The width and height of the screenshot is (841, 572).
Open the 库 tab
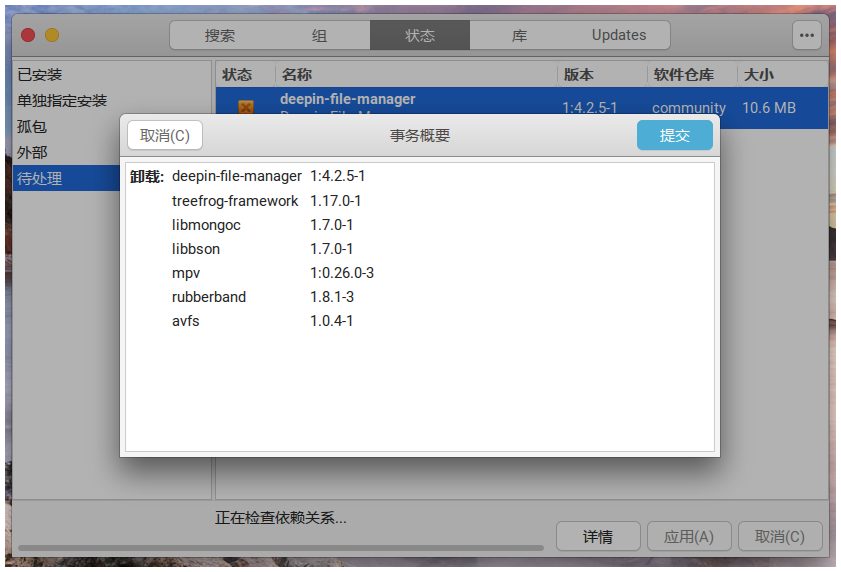519,35
